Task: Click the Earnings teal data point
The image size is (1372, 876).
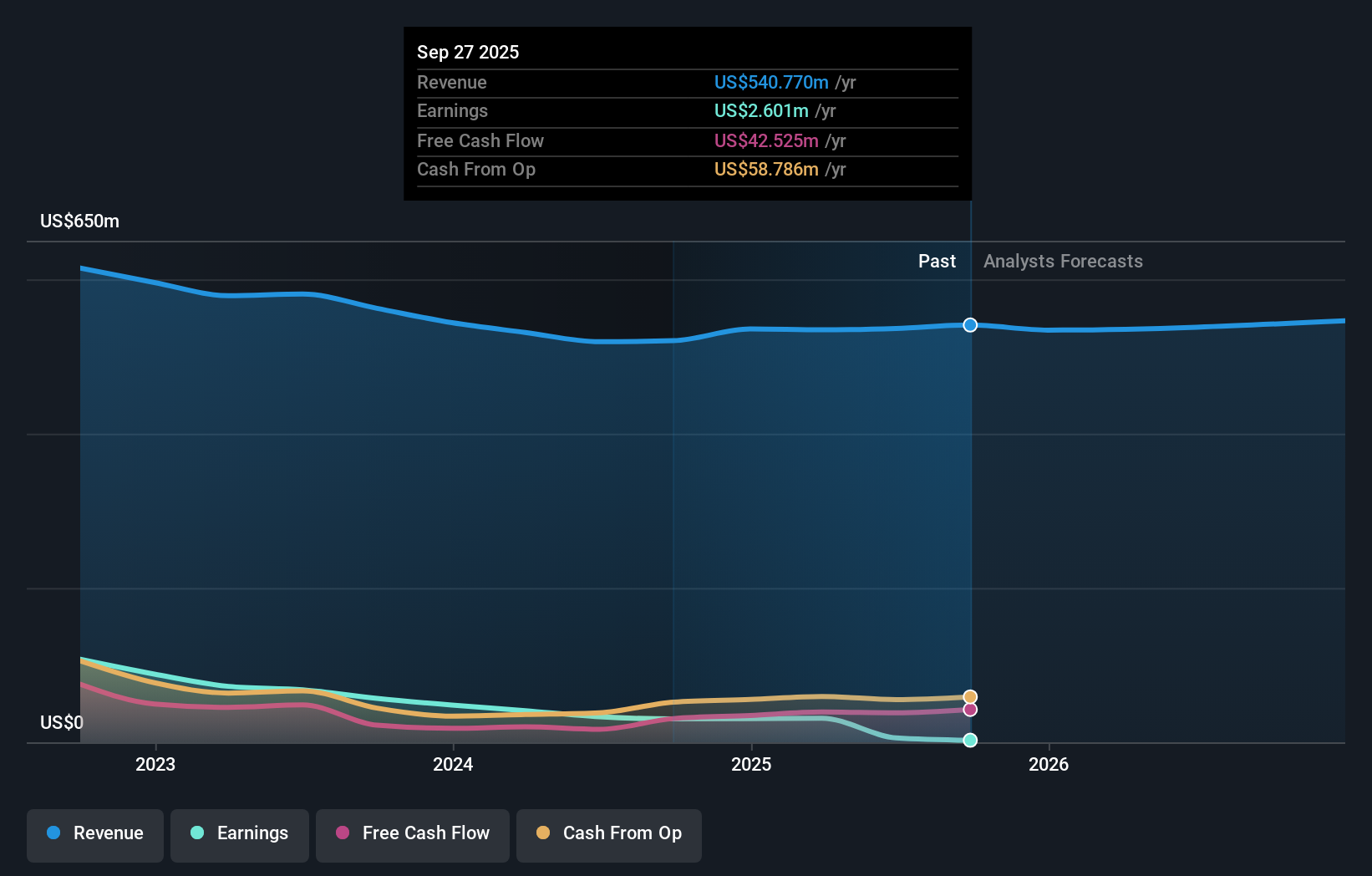Action: [970, 740]
